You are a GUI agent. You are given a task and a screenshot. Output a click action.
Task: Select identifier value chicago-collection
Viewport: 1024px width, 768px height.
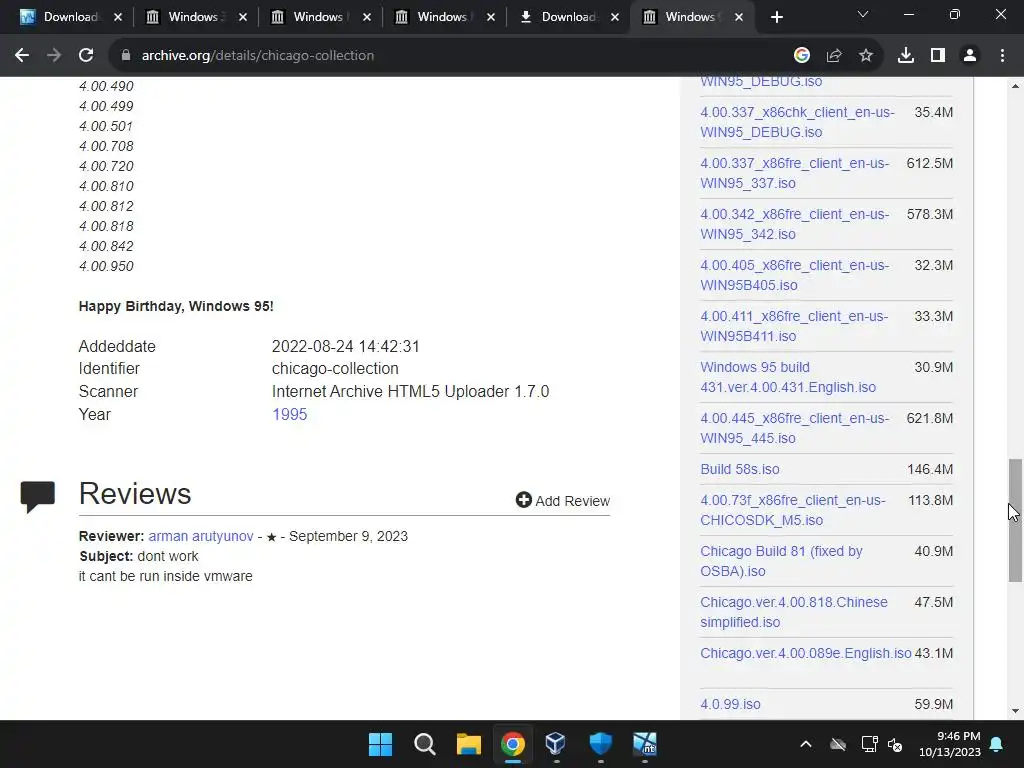click(x=335, y=368)
